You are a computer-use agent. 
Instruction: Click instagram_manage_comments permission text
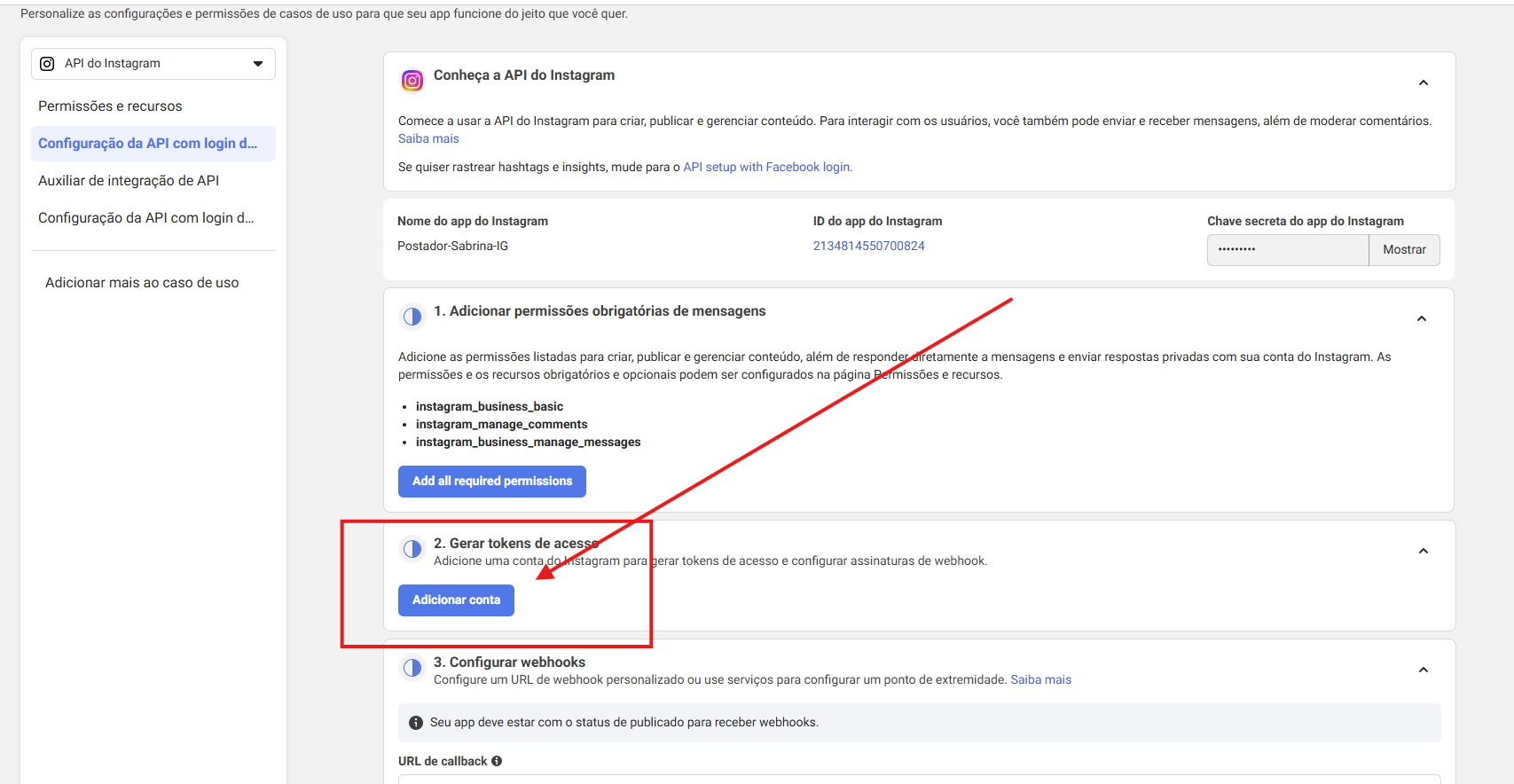point(501,424)
